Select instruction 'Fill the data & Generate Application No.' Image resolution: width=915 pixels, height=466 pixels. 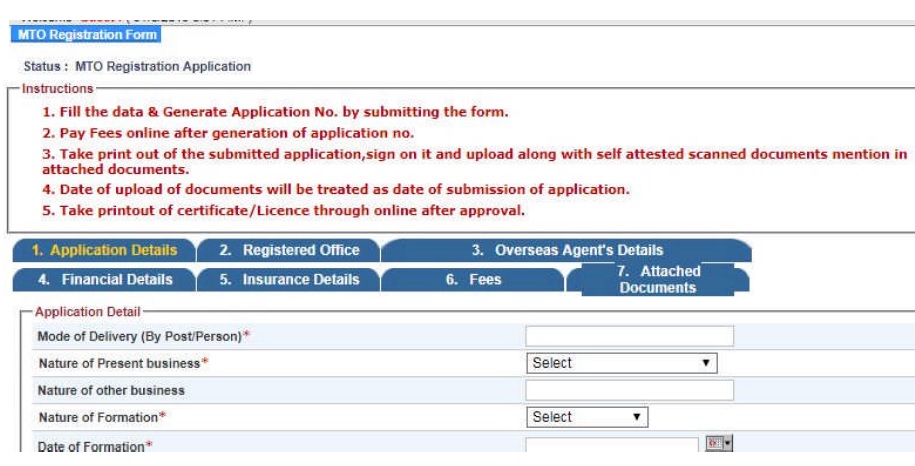coord(275,112)
